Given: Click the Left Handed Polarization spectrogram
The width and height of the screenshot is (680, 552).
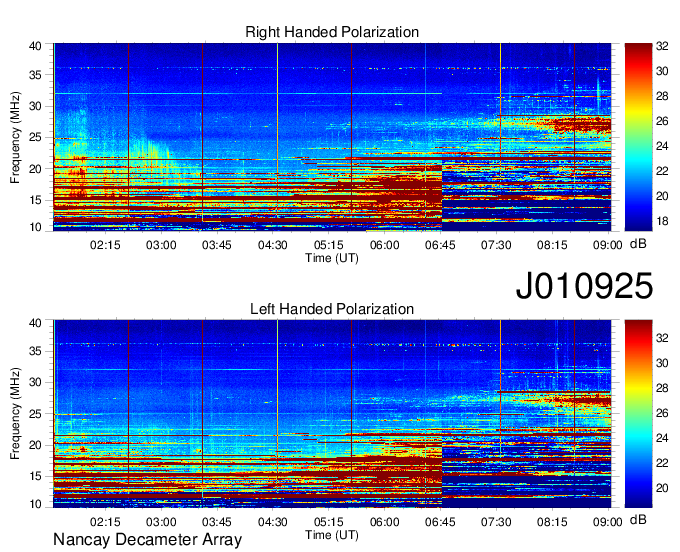Looking at the screenshot, I should (332, 414).
